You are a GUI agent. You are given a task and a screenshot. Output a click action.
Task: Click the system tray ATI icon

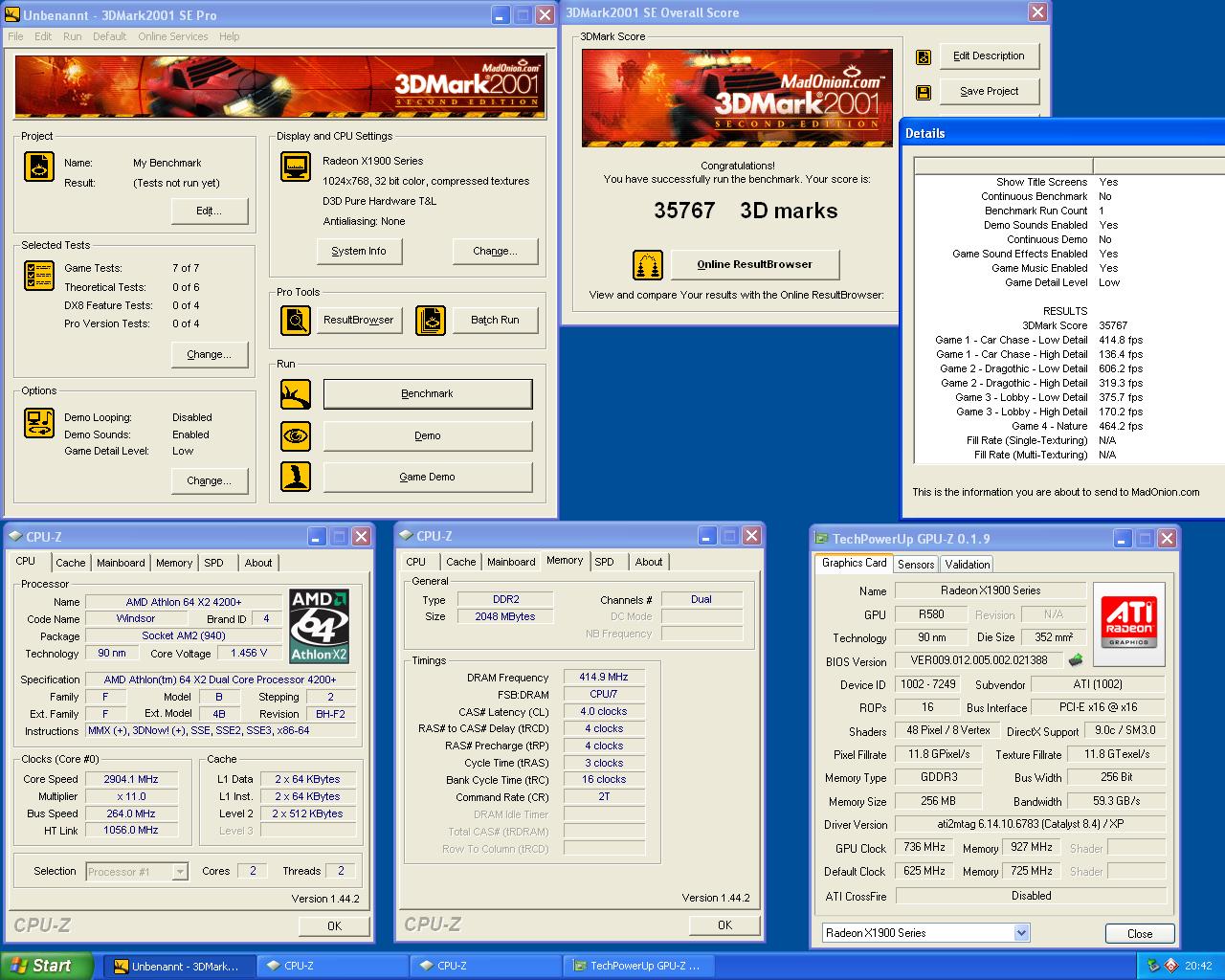click(1171, 966)
